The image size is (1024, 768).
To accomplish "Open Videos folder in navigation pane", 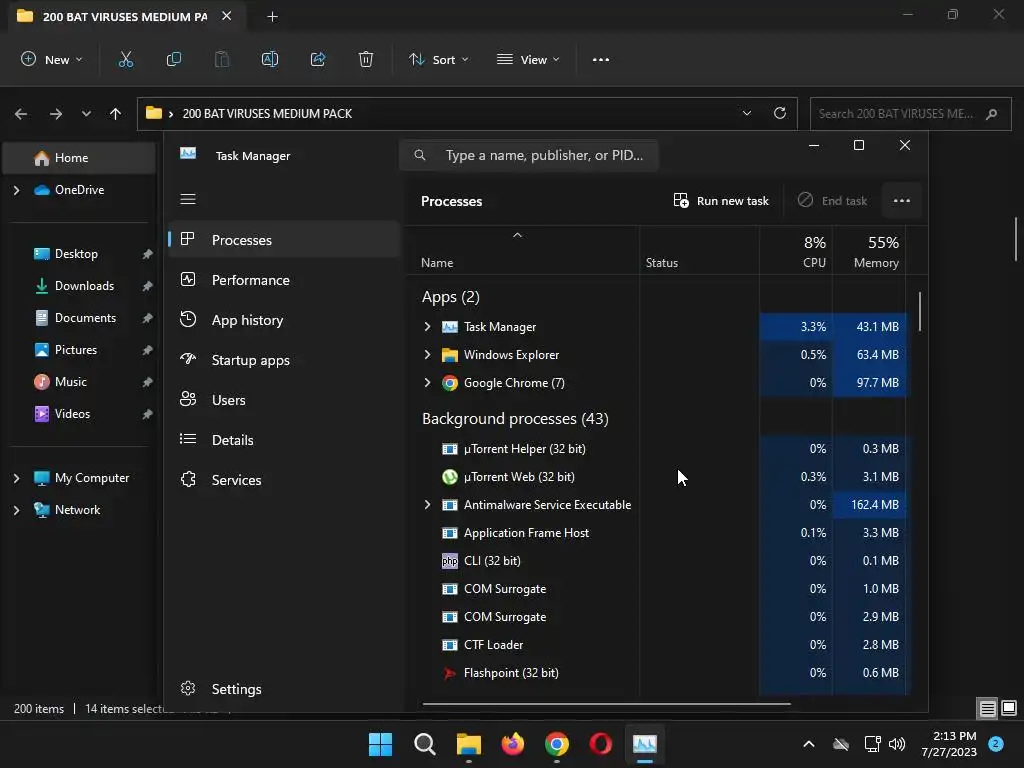I will tap(79, 414).
